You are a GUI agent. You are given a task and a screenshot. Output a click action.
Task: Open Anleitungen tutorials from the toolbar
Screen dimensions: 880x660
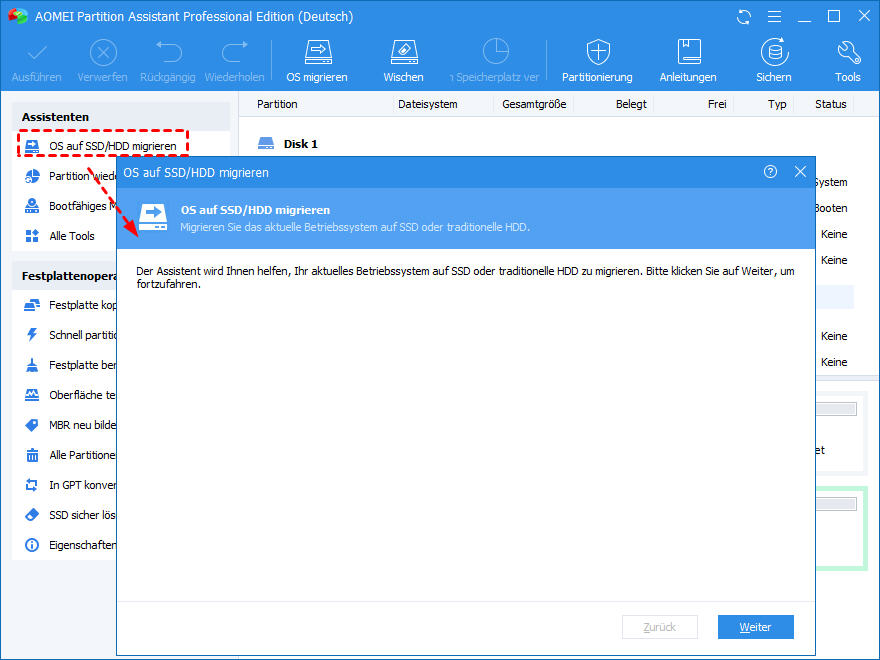[x=688, y=61]
